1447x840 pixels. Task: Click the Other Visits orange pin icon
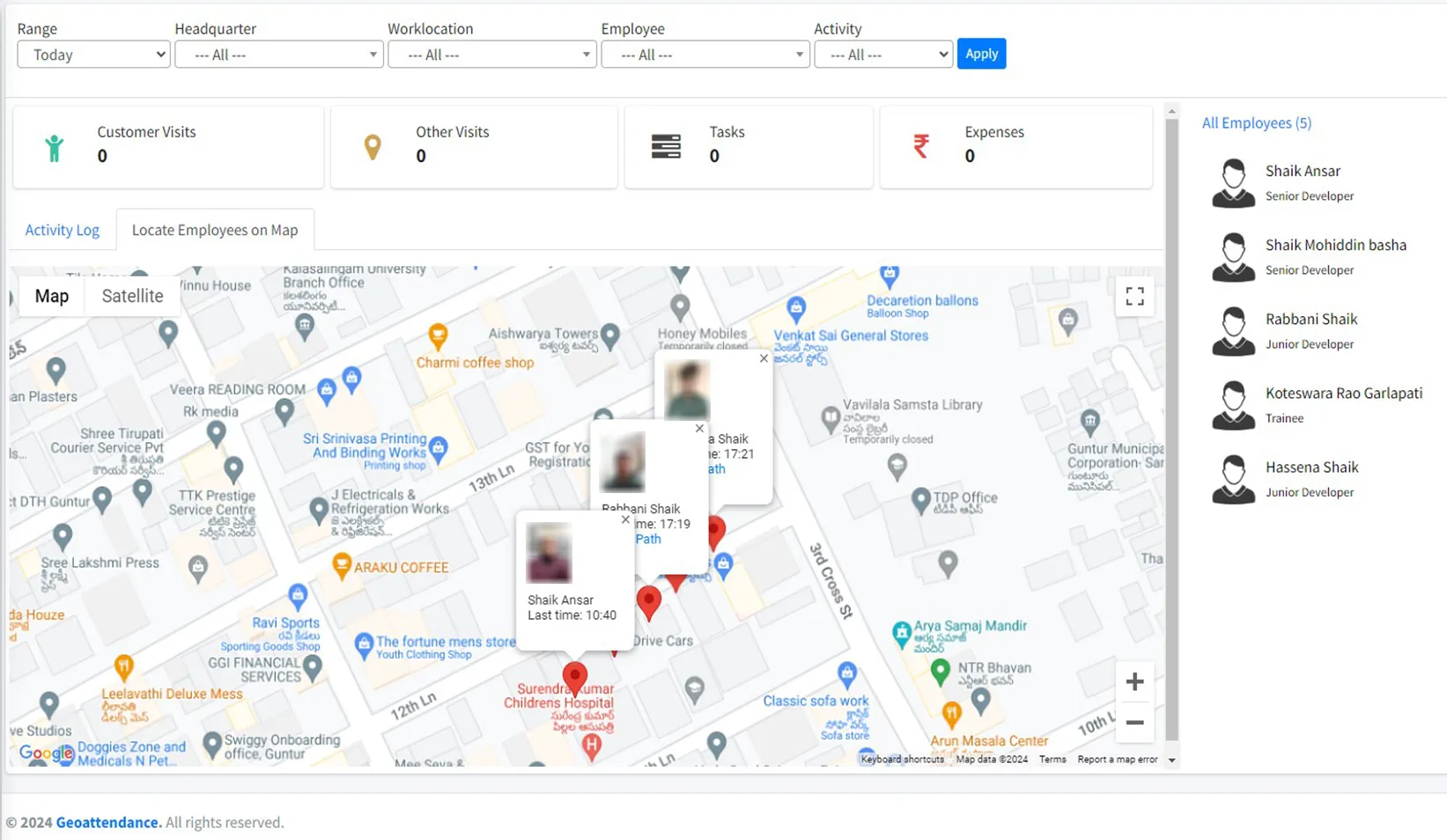[373, 147]
